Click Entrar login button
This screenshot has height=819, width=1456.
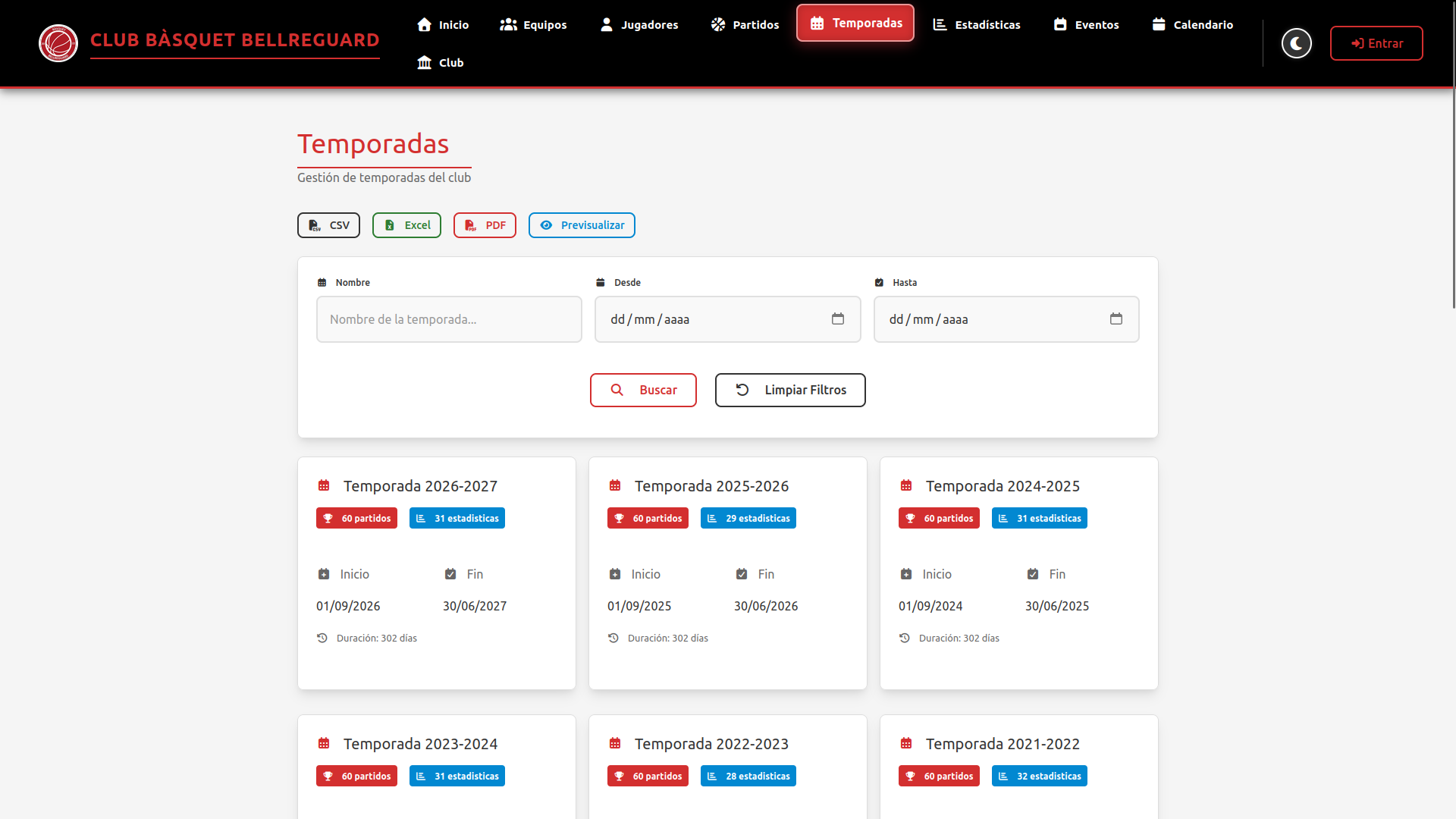coord(1376,43)
